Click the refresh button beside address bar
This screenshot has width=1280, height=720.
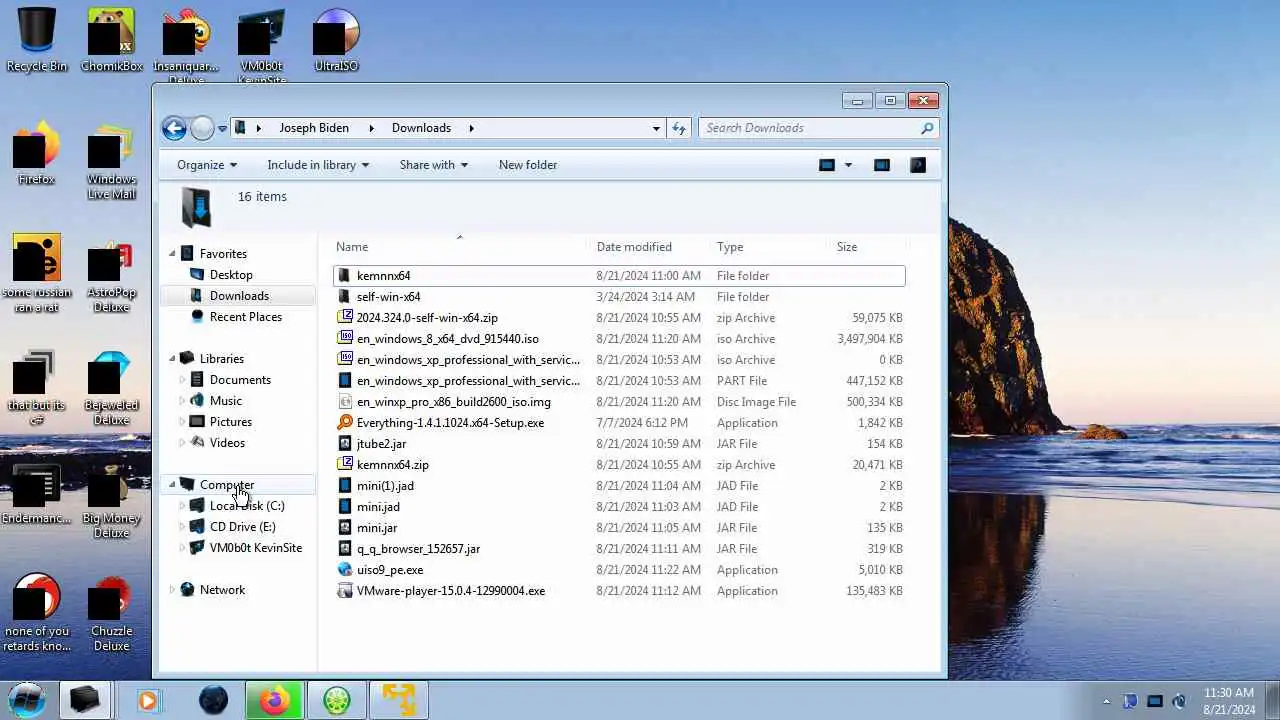[679, 128]
